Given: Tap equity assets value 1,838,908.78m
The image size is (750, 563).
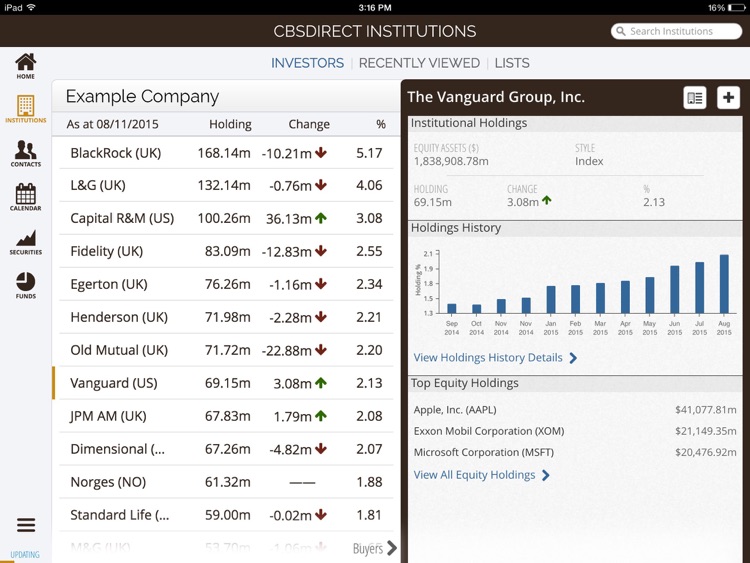Looking at the screenshot, I should (451, 161).
